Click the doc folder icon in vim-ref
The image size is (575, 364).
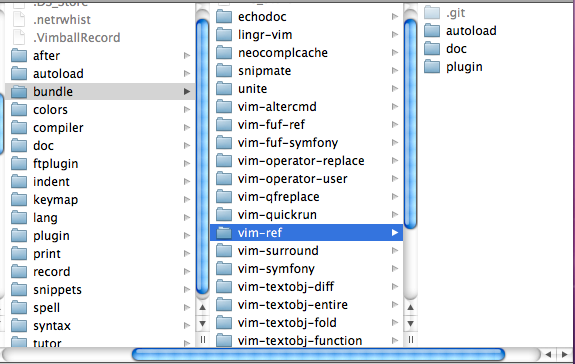click(x=432, y=49)
